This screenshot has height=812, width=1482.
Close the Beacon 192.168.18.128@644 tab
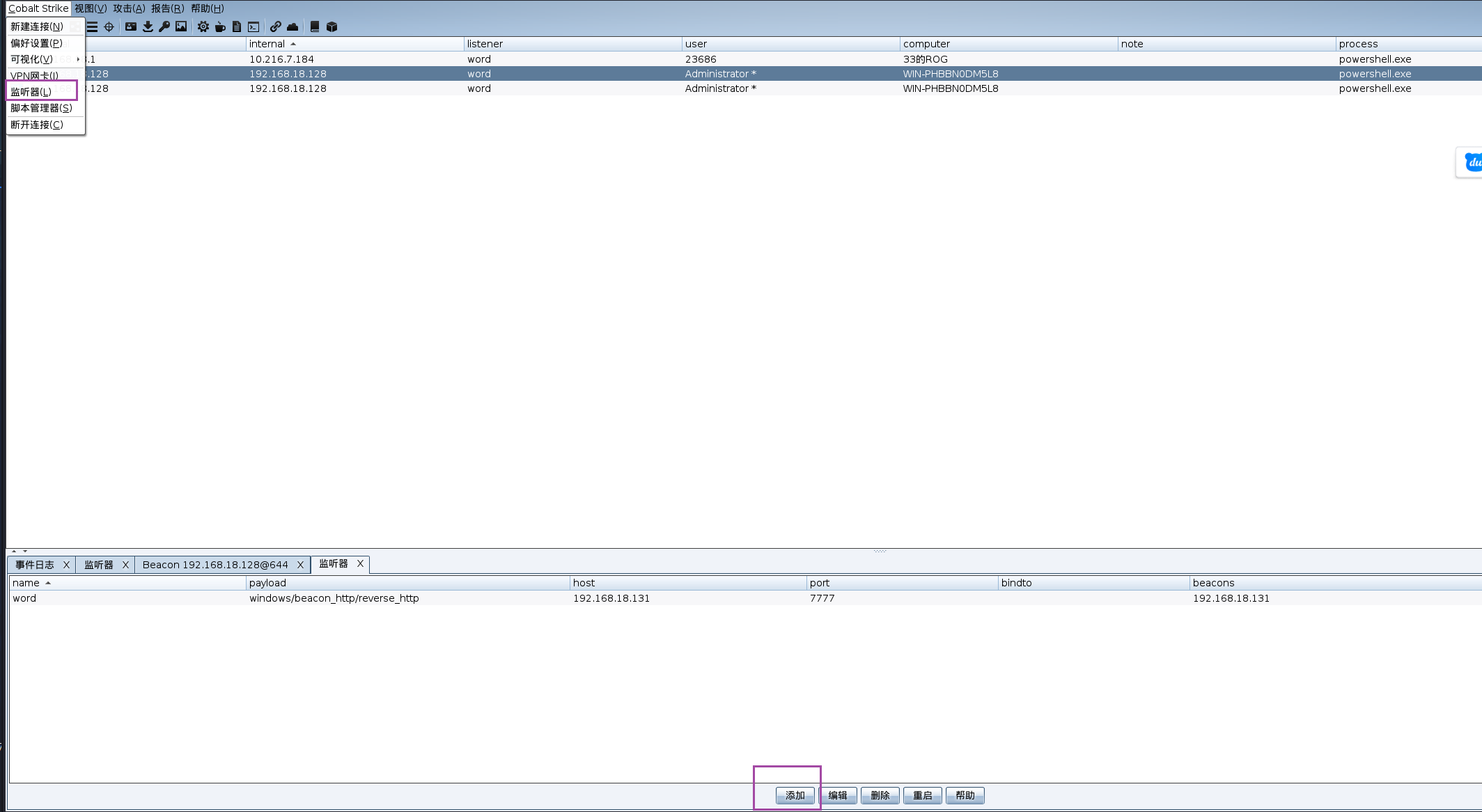coord(300,565)
